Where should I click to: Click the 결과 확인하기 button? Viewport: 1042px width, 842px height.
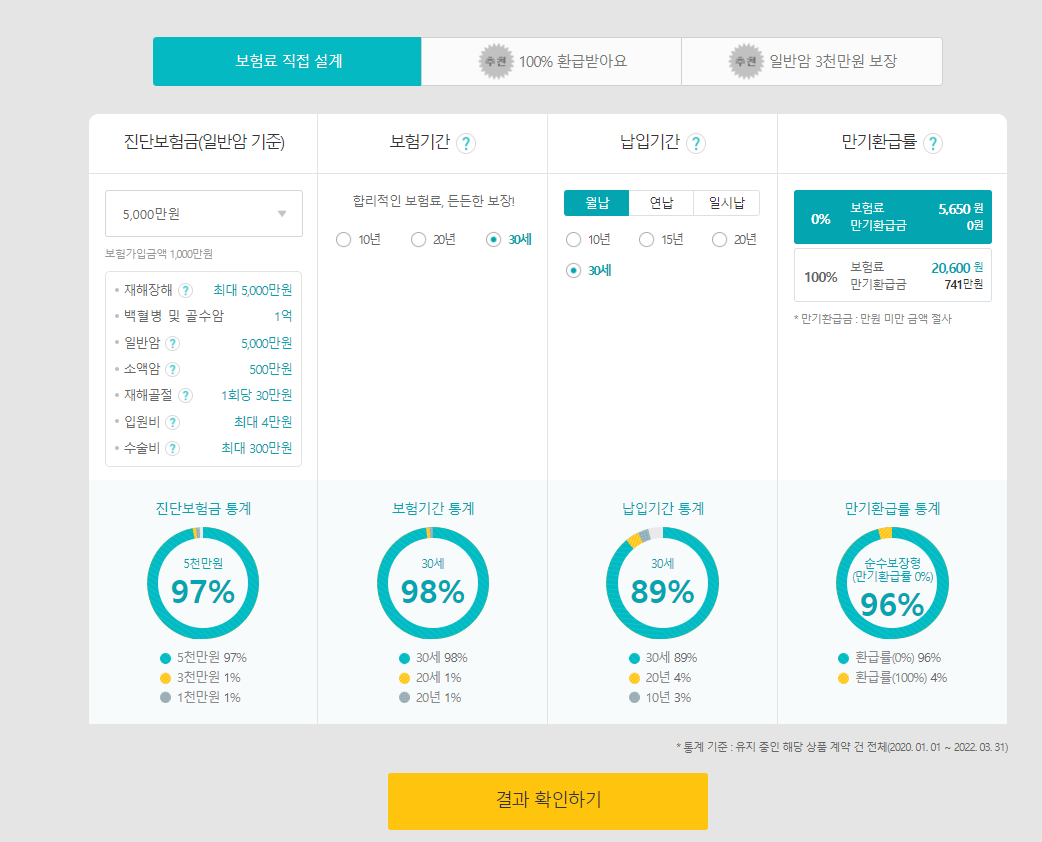547,801
